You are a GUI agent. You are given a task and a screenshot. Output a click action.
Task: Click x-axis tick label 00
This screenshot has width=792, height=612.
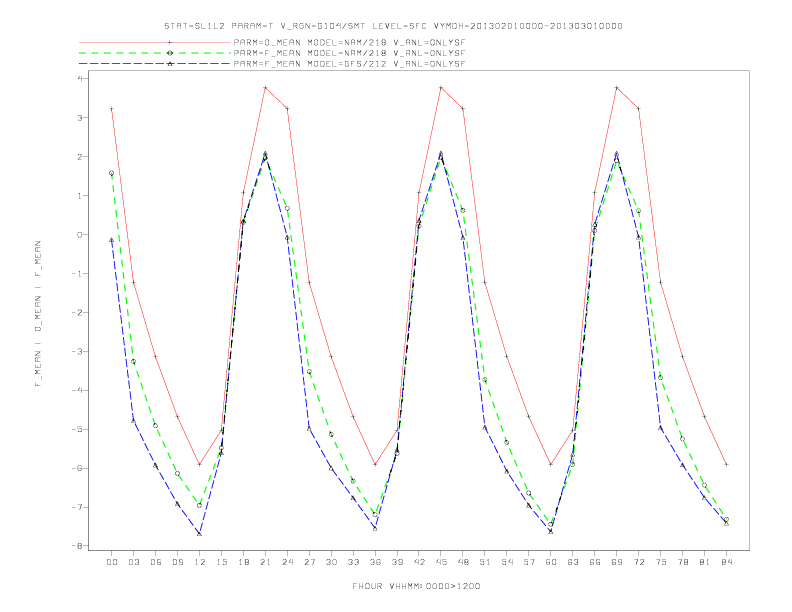tap(112, 562)
